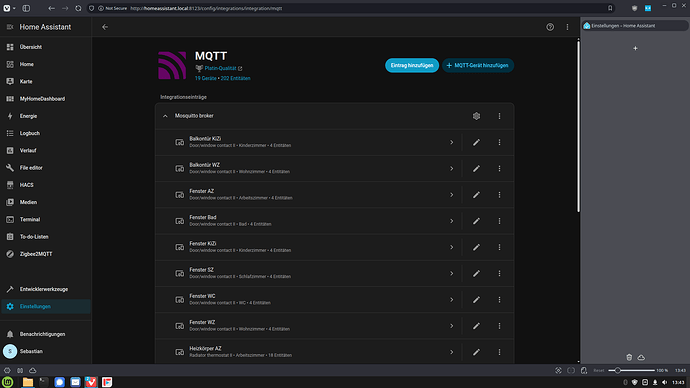Open the Platin-Qualität link
Screen dimensions: 690x388
tap(220, 69)
